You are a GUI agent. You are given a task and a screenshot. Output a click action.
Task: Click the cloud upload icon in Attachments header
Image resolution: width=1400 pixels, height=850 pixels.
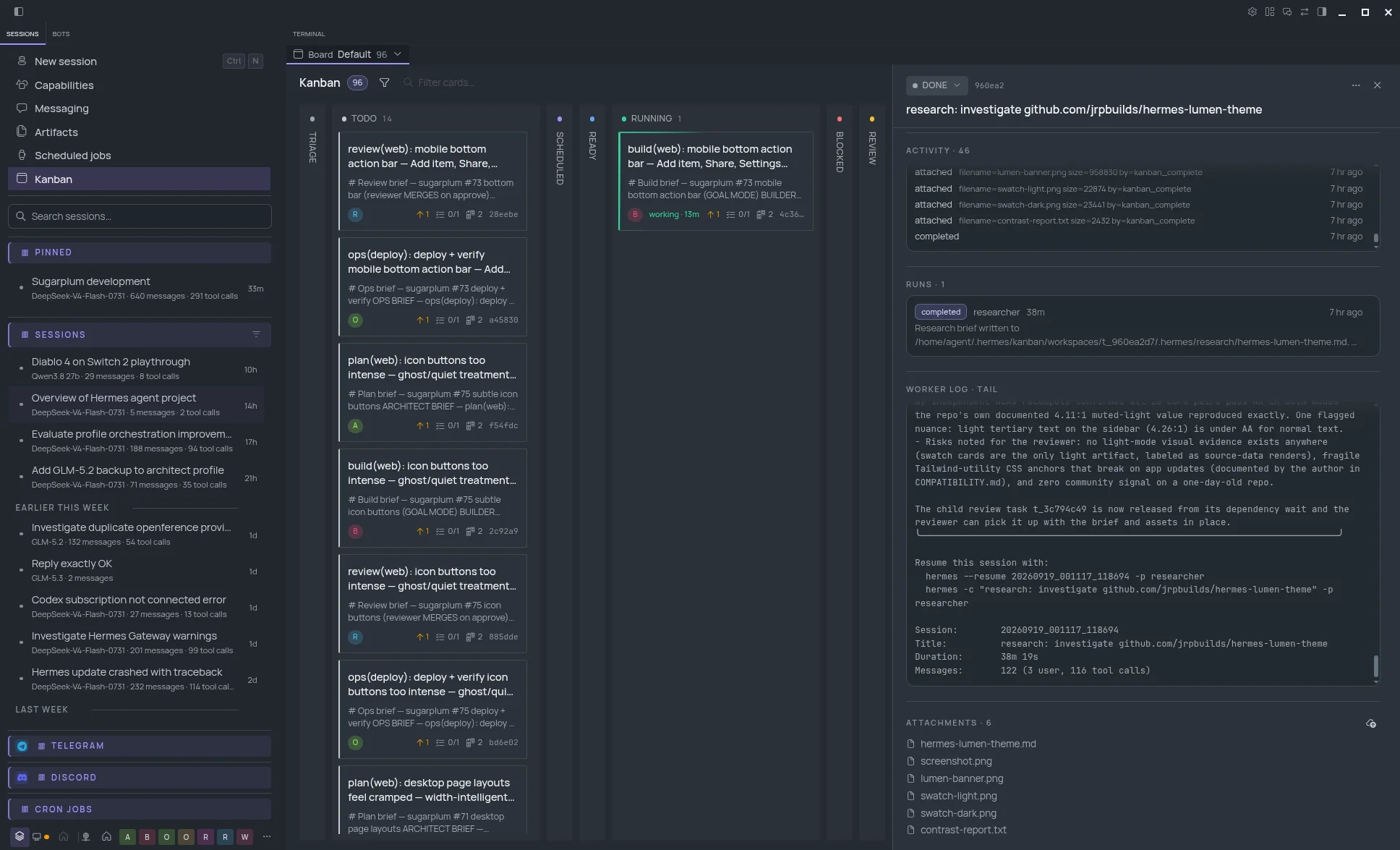(1370, 723)
